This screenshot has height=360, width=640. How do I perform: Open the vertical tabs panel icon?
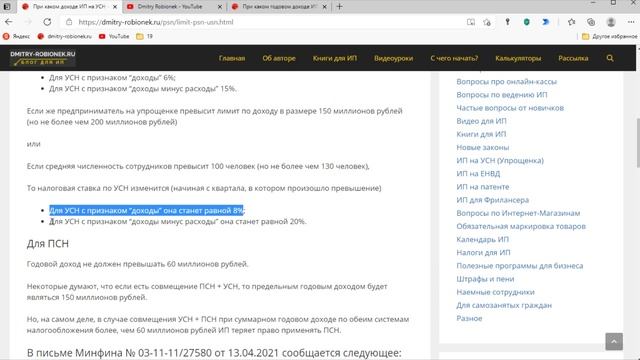point(7,7)
